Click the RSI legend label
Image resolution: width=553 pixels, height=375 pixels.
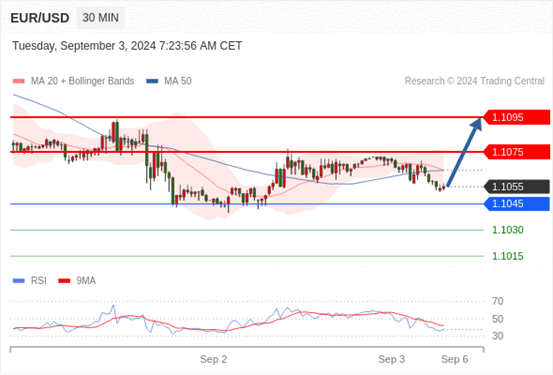click(x=39, y=281)
